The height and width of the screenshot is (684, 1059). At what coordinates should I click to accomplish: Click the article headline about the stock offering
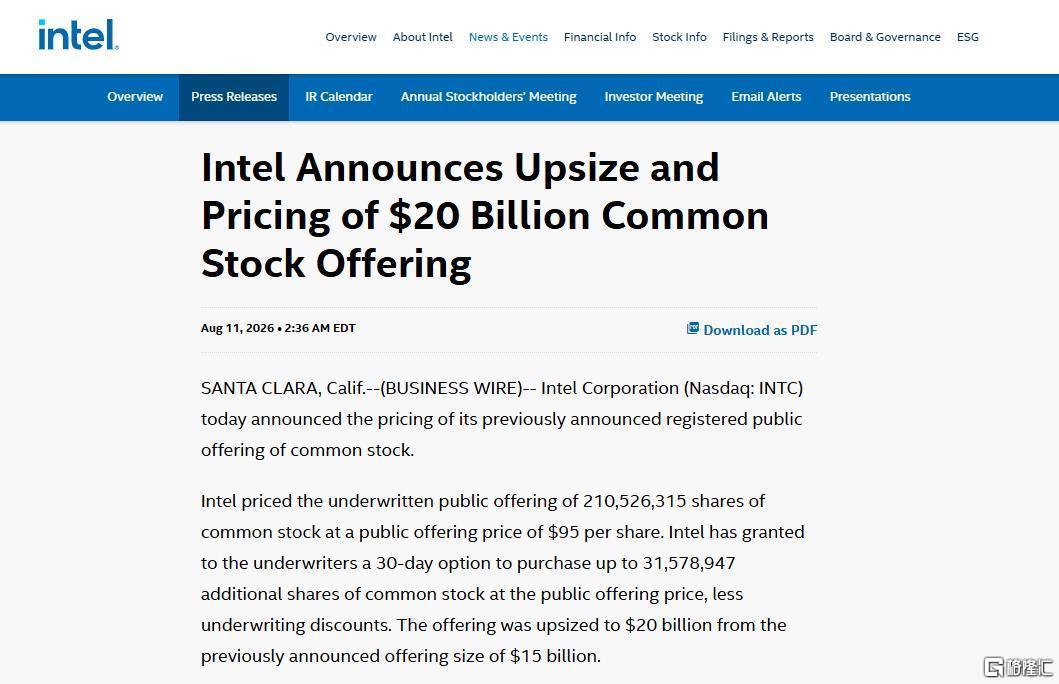pos(485,215)
